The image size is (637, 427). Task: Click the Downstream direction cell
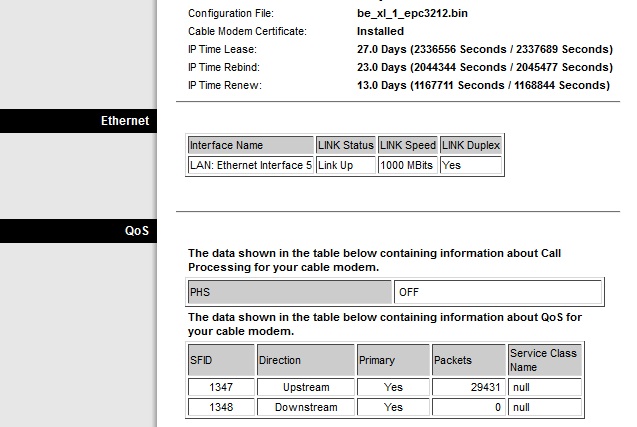tap(305, 408)
